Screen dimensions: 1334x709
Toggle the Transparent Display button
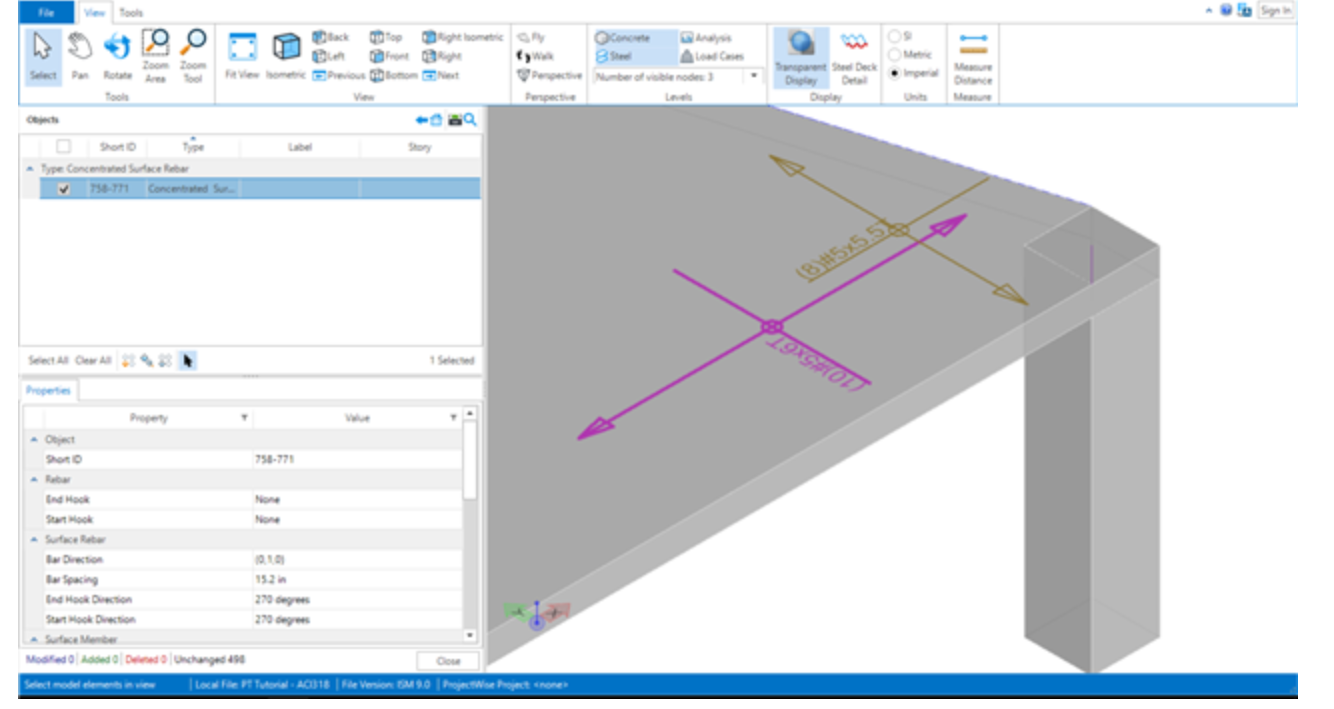tap(800, 57)
